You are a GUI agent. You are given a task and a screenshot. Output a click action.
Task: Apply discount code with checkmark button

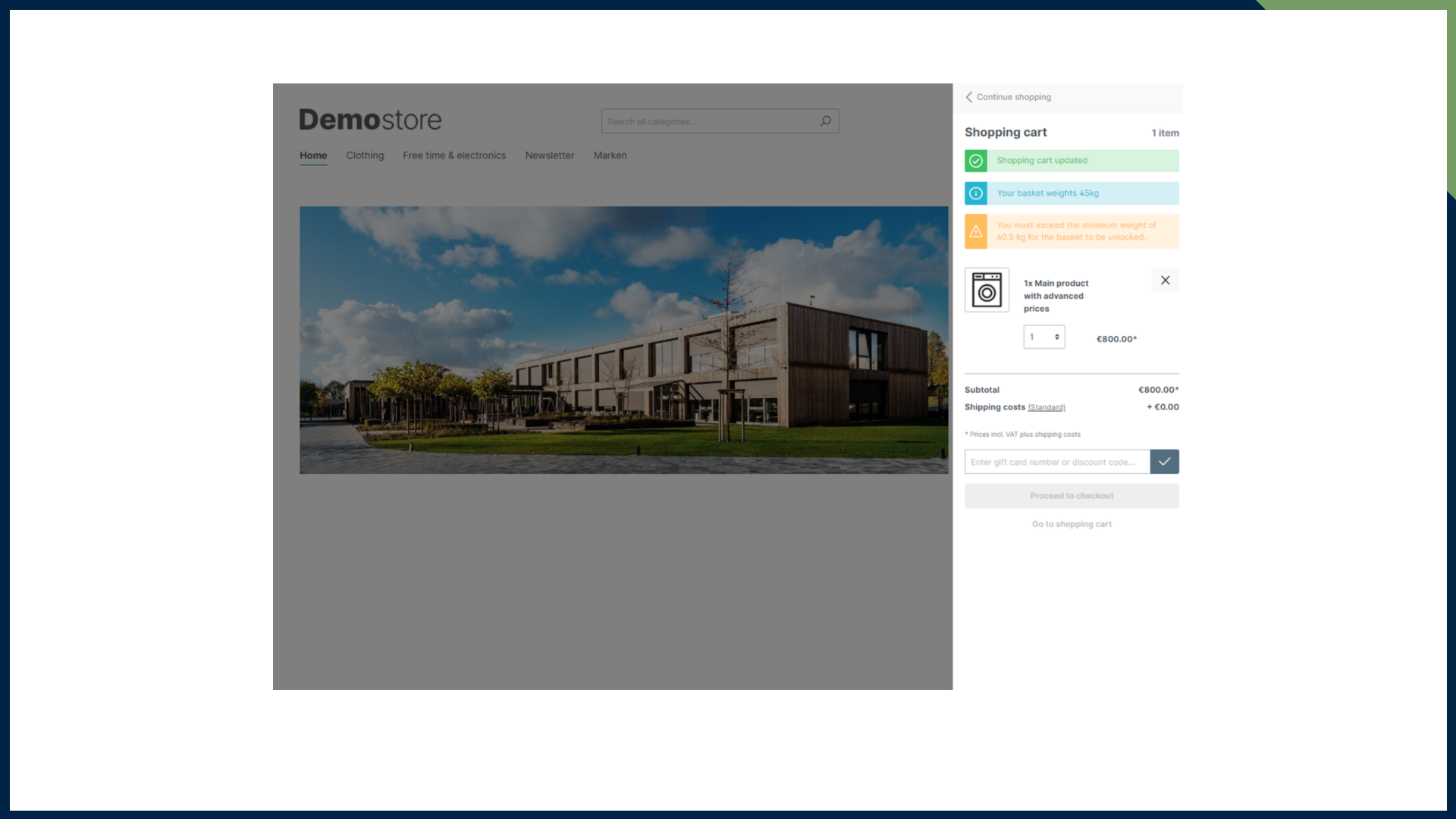point(1164,462)
